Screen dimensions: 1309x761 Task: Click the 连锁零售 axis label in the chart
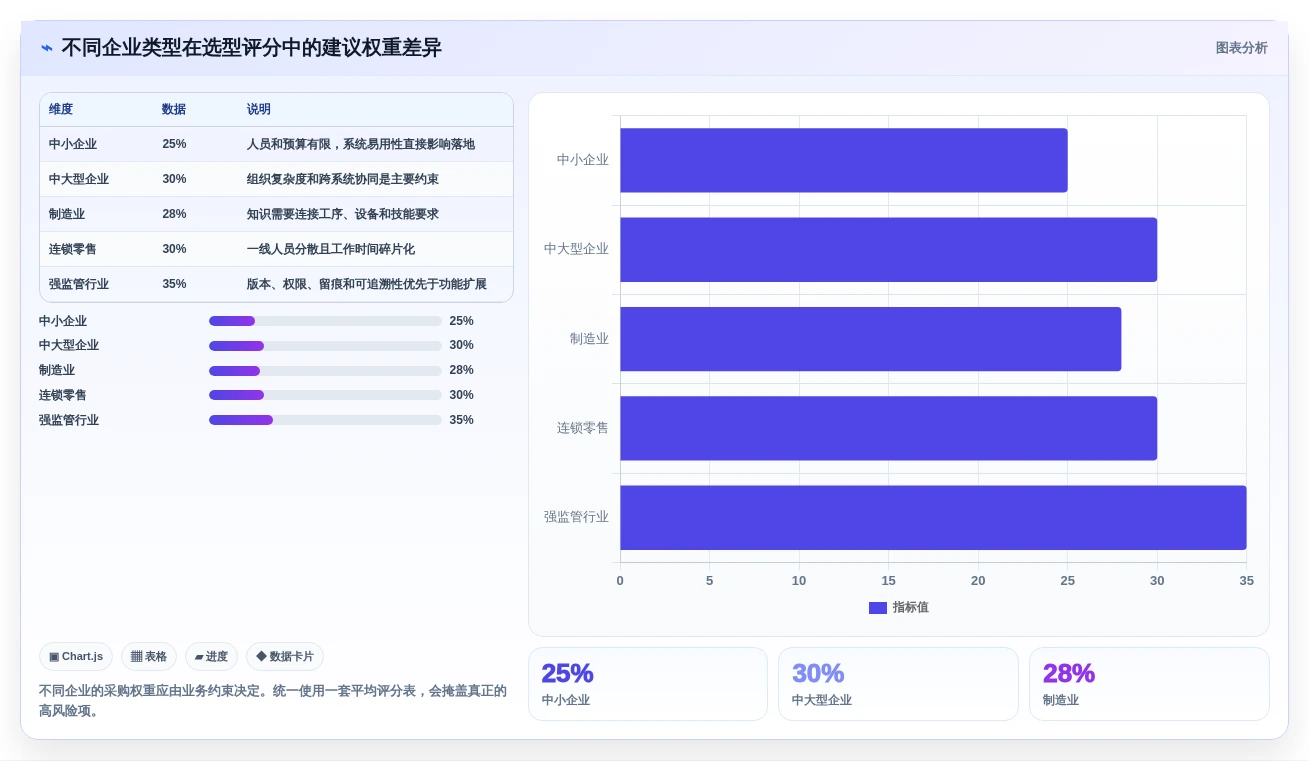click(x=583, y=428)
